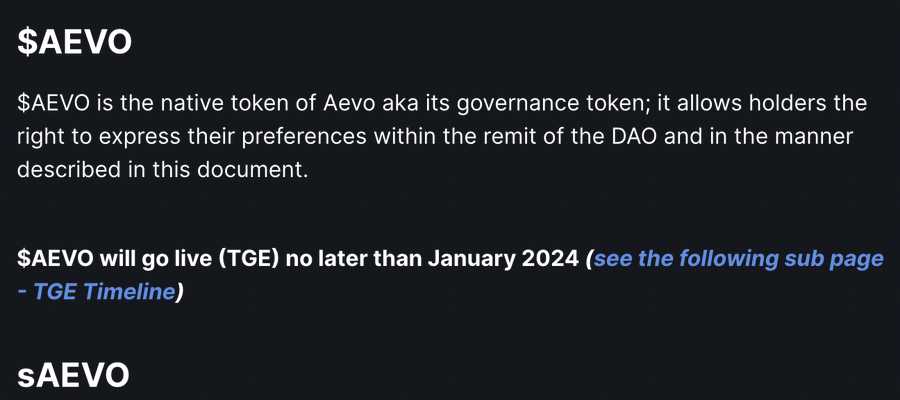Click the "sAEVO" section heading
The image size is (900, 400).
73,375
